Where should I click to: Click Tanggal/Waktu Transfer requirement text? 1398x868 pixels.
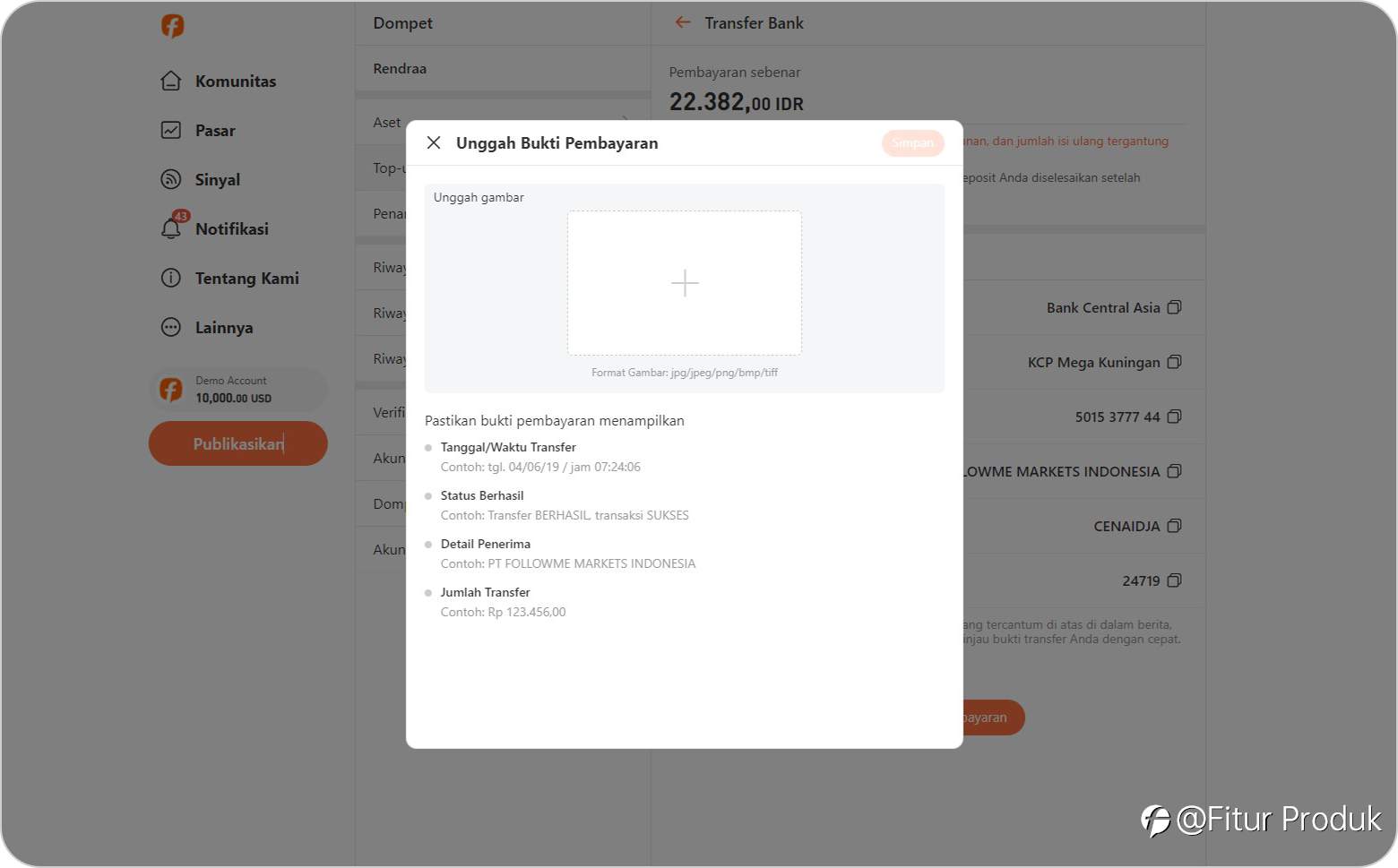click(508, 447)
